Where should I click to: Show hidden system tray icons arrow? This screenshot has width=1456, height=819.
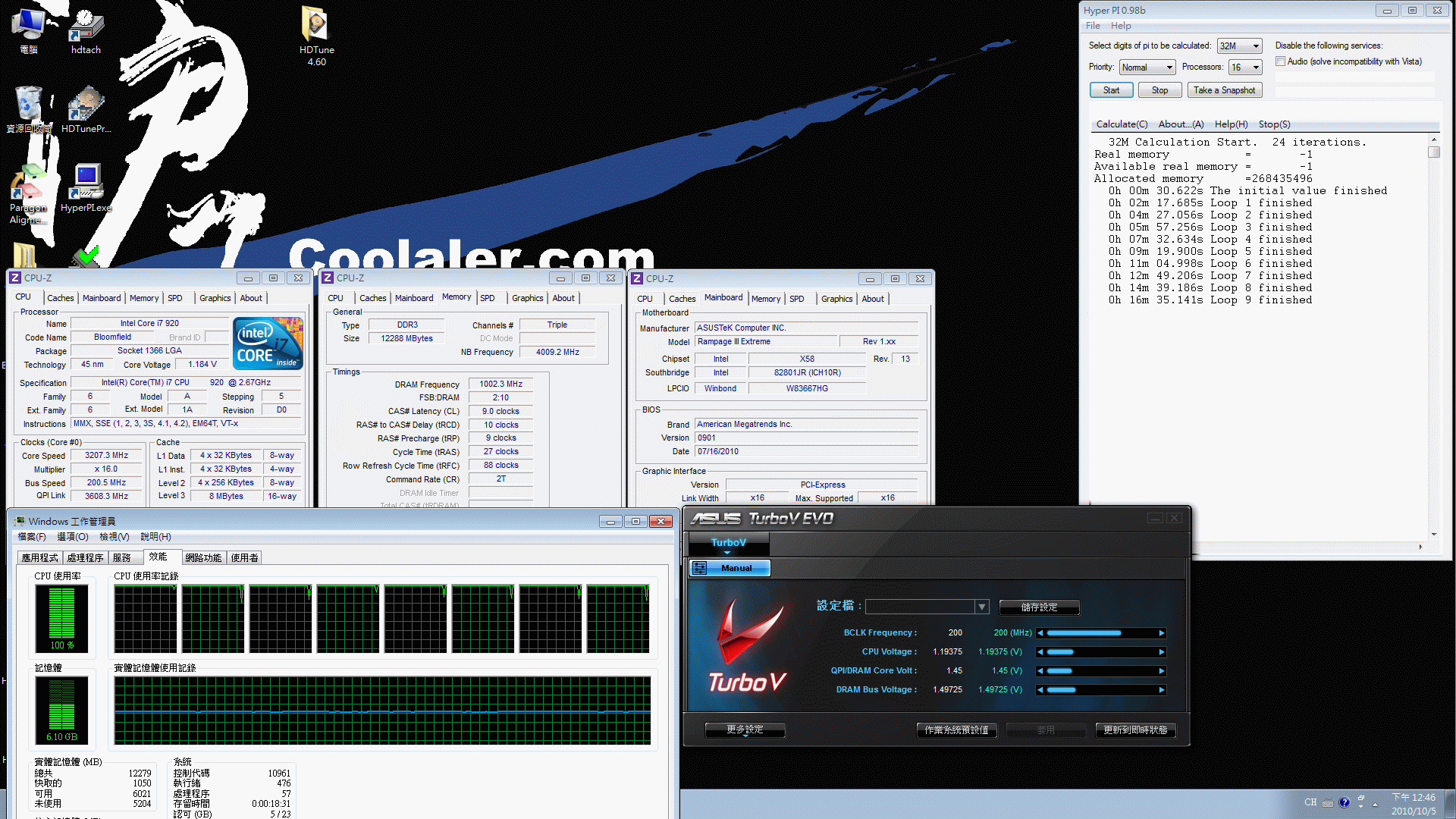(1375, 804)
